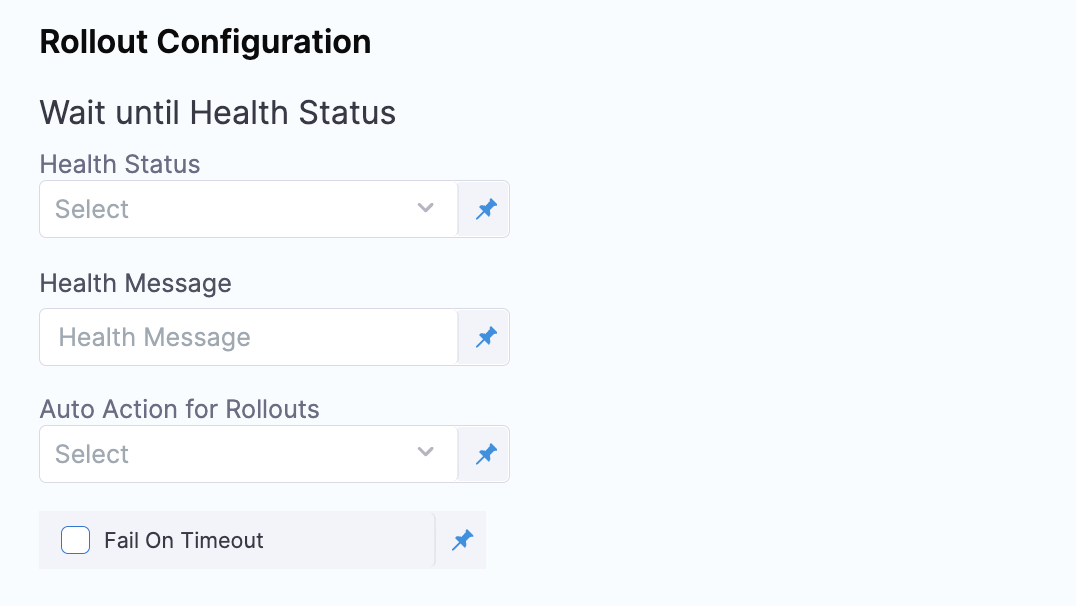The image size is (1076, 606).
Task: Click the Select placeholder in Health Status
Action: pyautogui.click(x=92, y=209)
